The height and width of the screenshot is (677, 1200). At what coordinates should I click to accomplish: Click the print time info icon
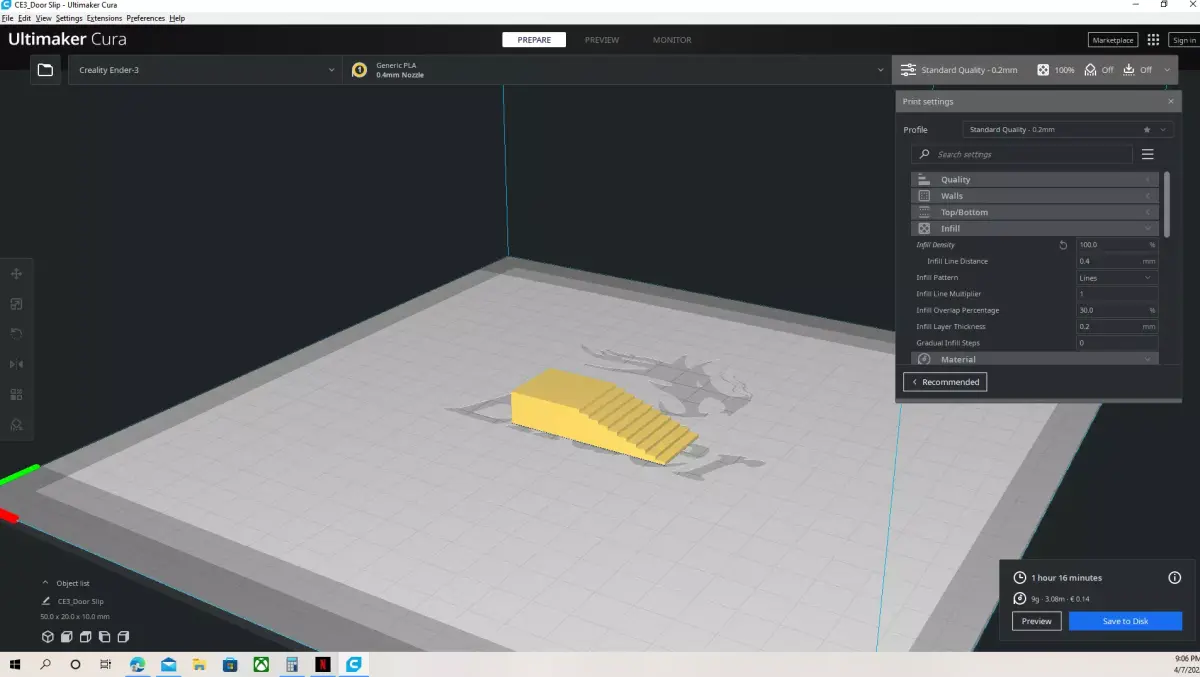point(1175,577)
